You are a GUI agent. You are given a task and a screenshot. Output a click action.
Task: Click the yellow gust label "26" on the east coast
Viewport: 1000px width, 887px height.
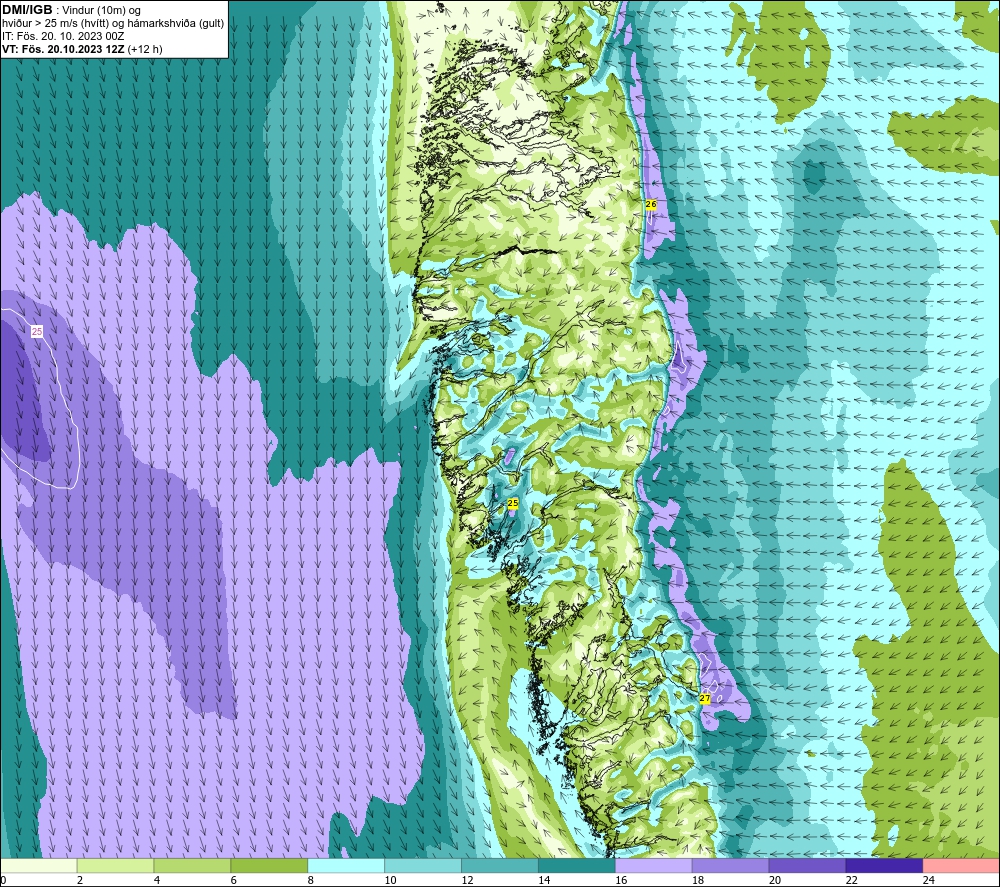pyautogui.click(x=651, y=204)
